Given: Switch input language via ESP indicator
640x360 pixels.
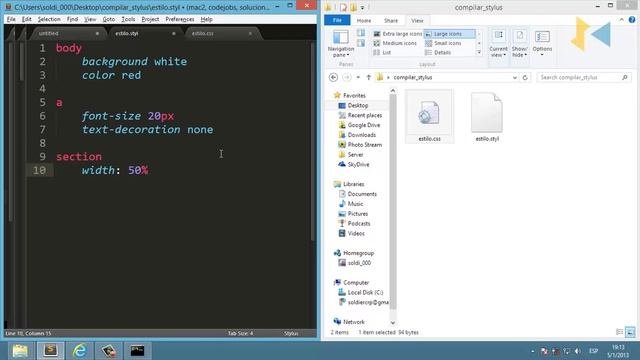Looking at the screenshot, I should (593, 351).
